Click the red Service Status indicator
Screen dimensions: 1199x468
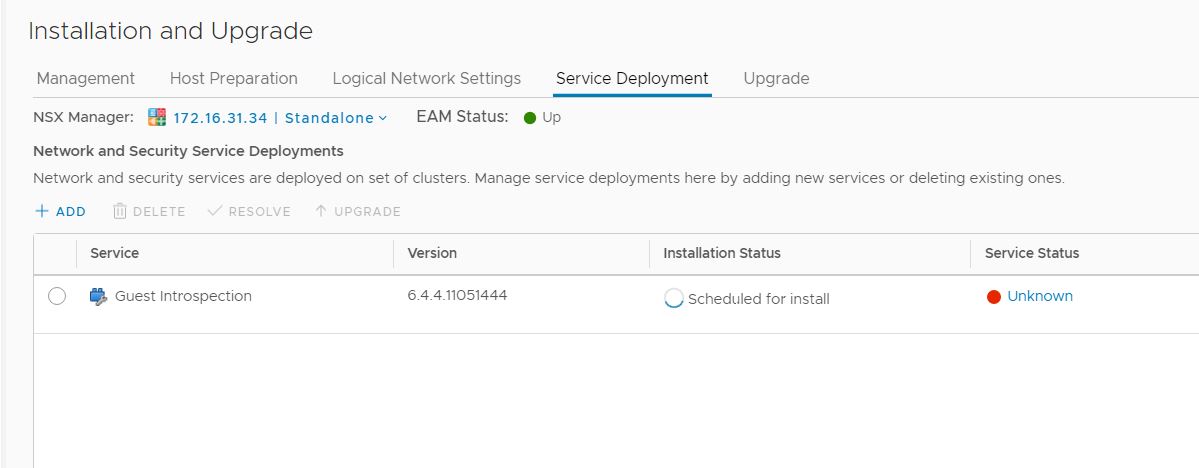click(993, 297)
